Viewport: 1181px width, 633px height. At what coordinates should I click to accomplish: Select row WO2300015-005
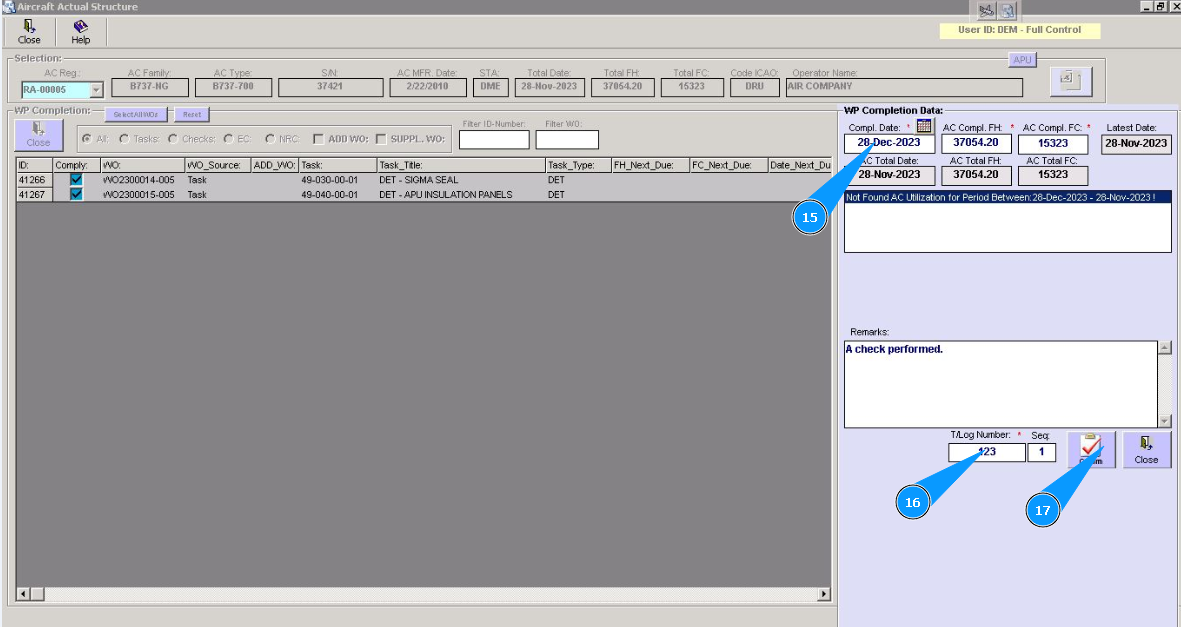(423, 194)
